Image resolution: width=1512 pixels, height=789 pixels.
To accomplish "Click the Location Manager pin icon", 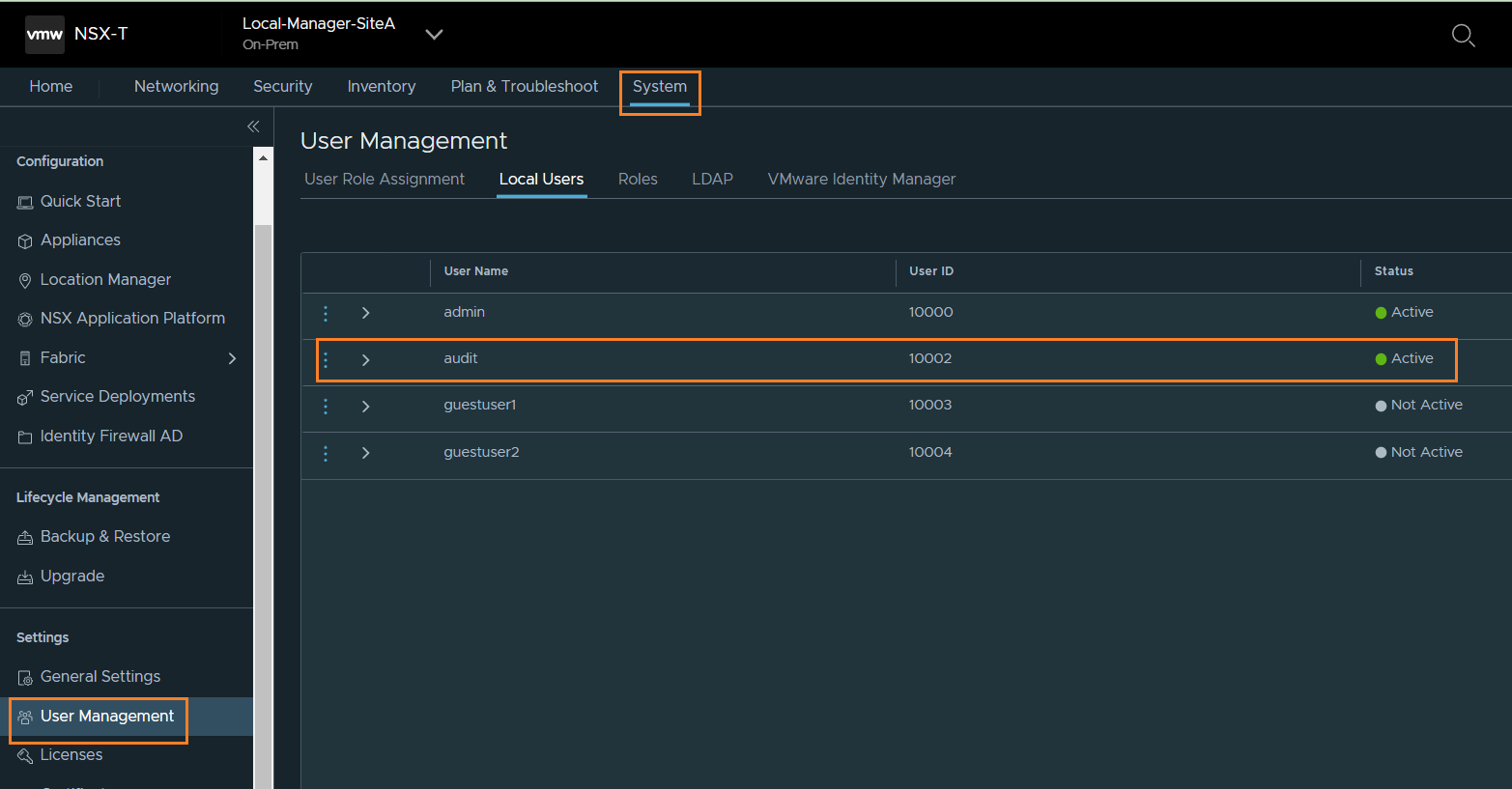I will coord(25,280).
